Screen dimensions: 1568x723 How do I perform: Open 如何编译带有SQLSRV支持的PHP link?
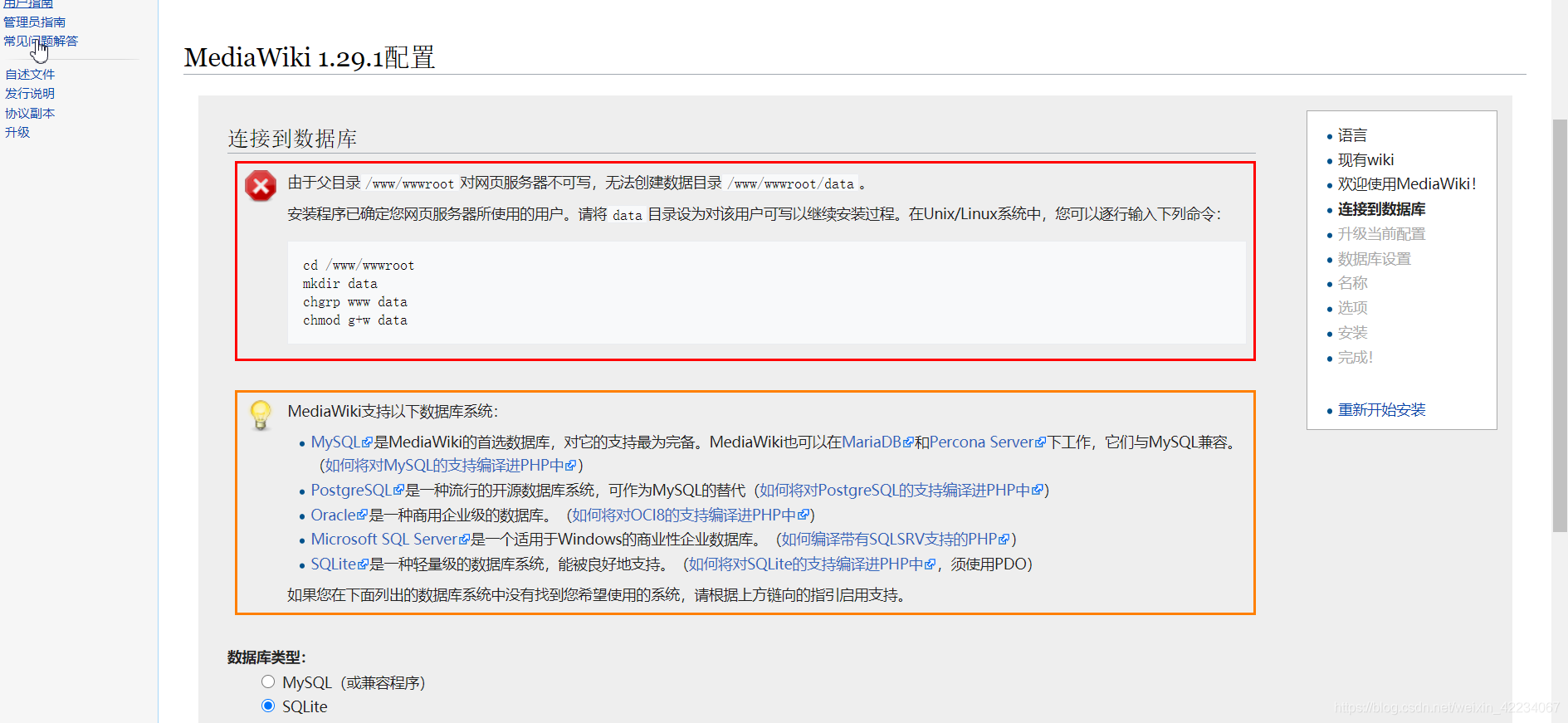[896, 539]
